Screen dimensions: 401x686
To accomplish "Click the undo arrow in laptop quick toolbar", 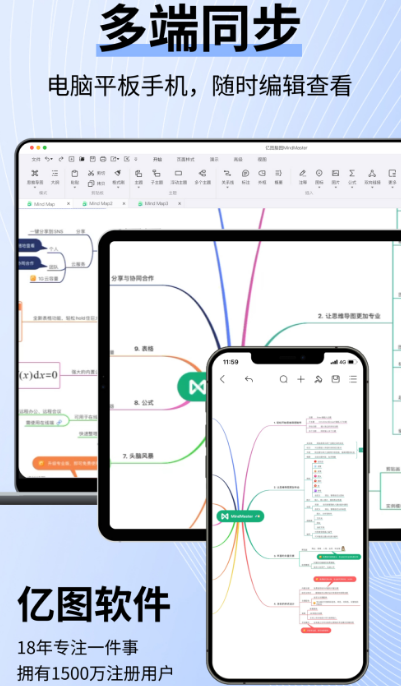I will [x=48, y=159].
